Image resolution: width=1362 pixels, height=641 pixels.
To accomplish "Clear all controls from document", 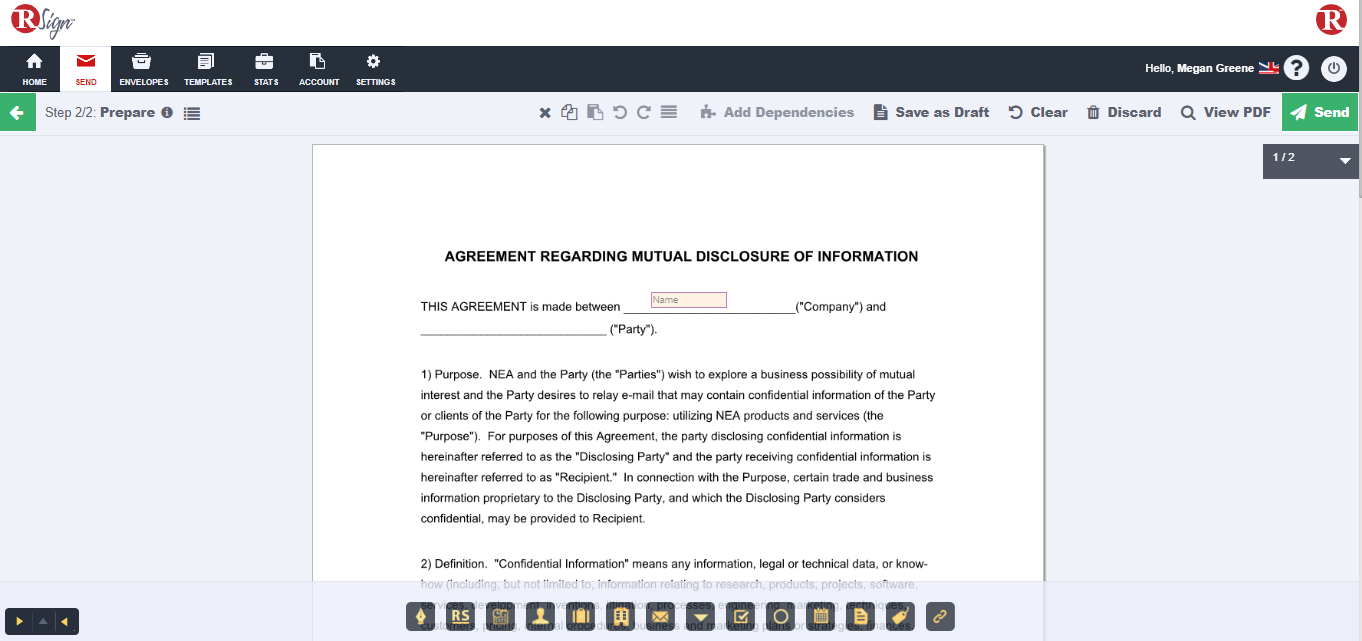I will 1038,112.
